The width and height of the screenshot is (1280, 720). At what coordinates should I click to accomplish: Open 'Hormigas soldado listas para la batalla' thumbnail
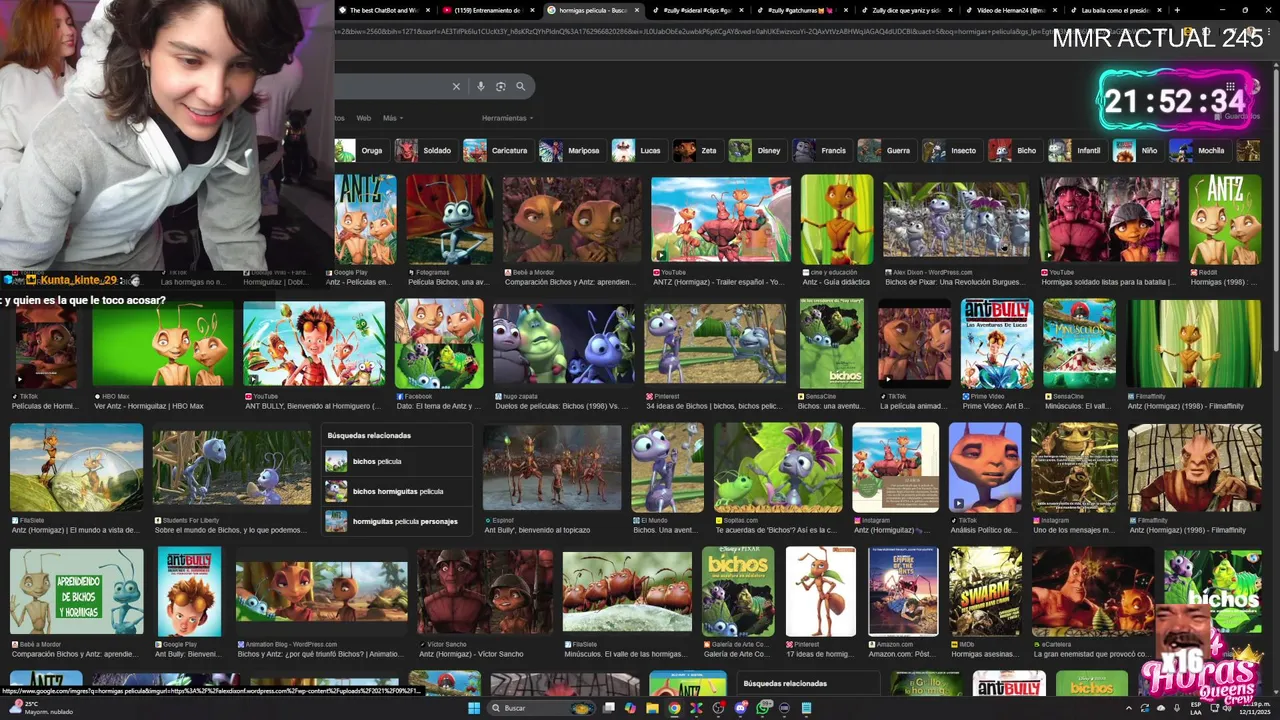1109,220
